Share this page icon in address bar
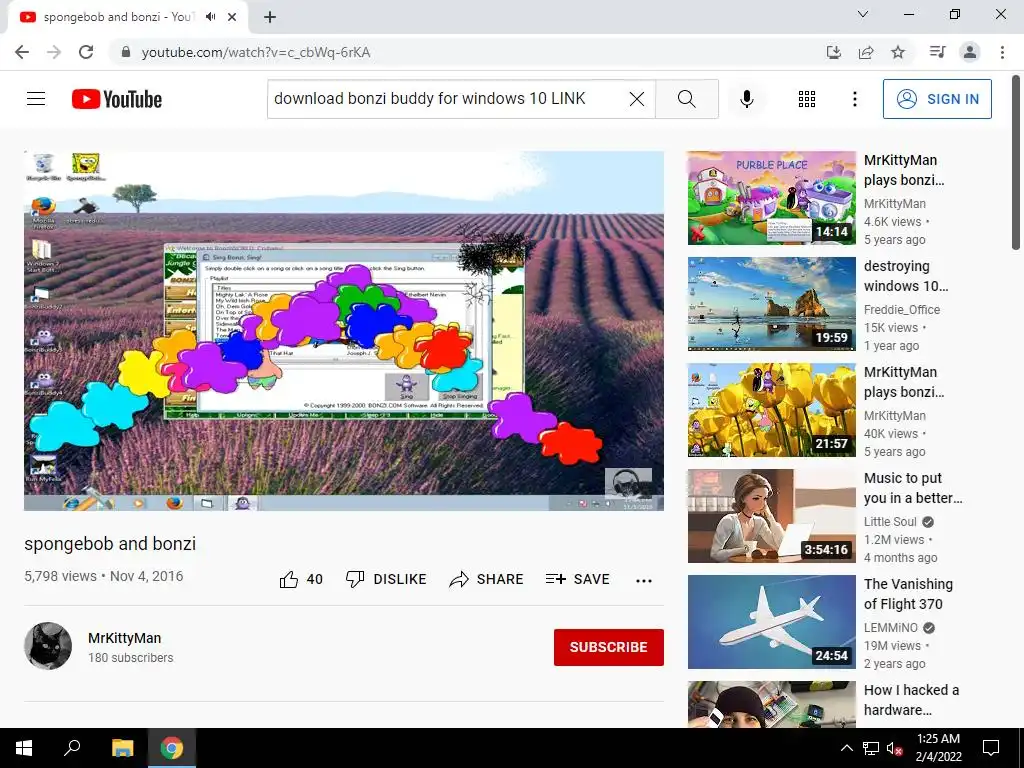Screen dimensions: 1024x768 click(866, 52)
